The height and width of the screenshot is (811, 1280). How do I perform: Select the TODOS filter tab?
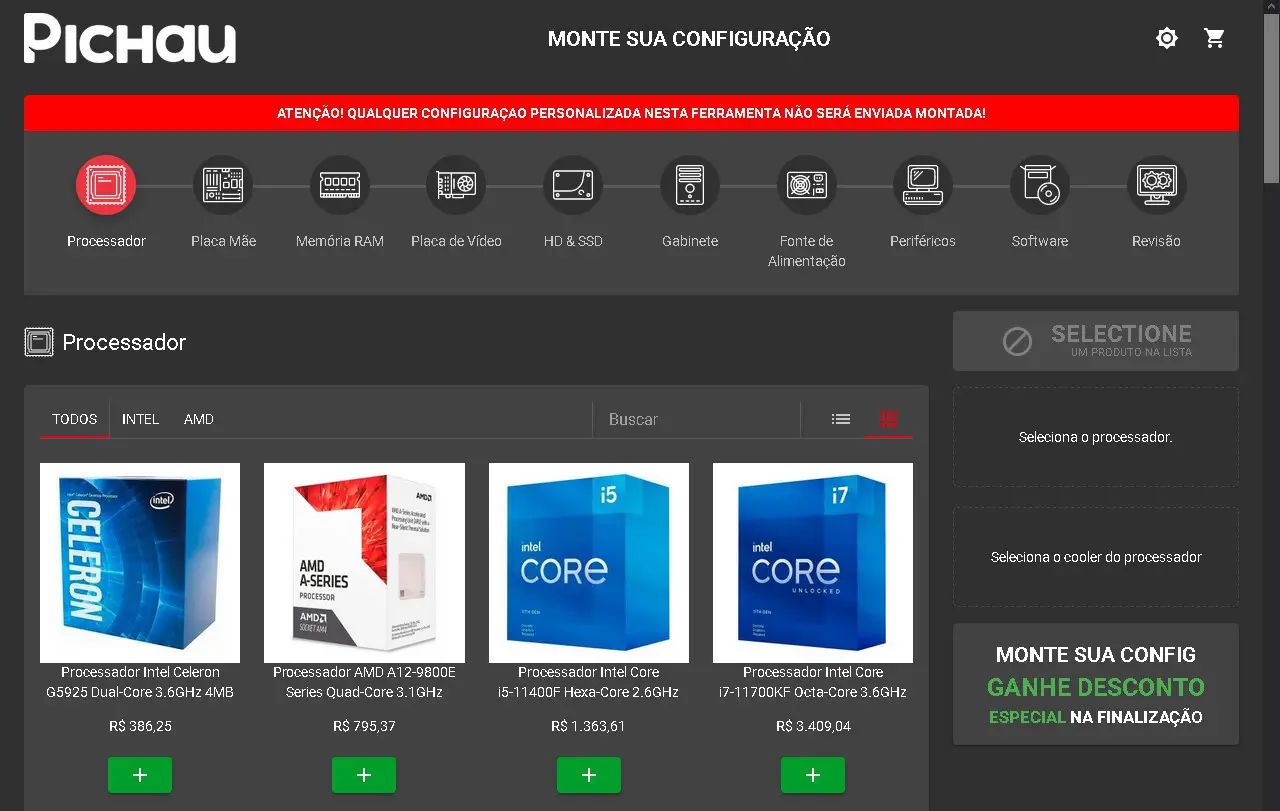click(x=75, y=419)
